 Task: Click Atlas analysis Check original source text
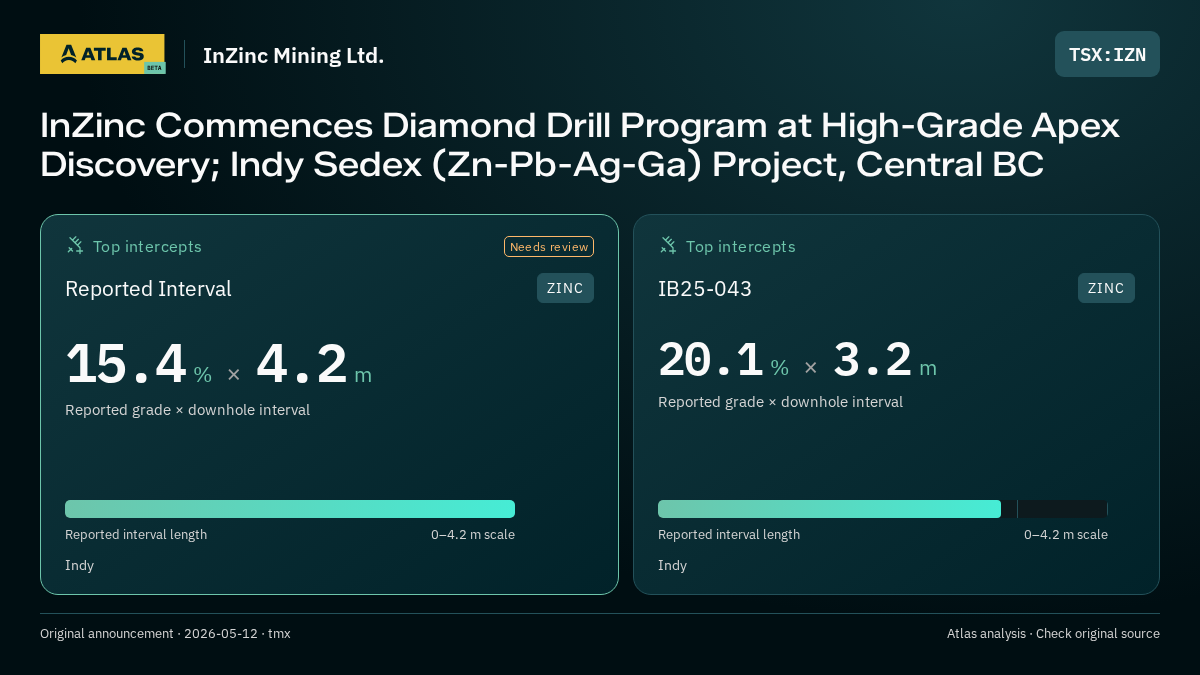(1053, 634)
